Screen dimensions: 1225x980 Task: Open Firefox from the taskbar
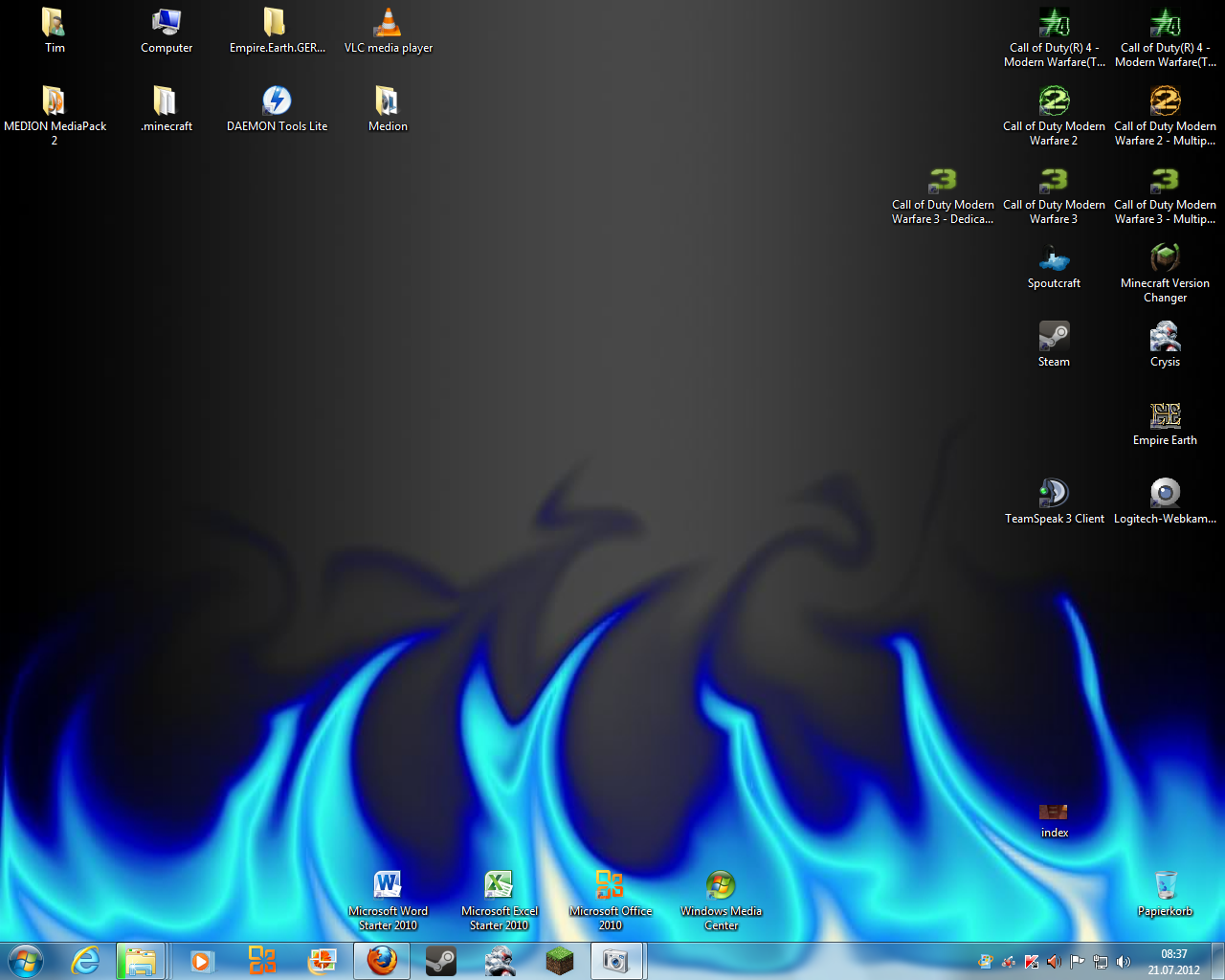(382, 961)
